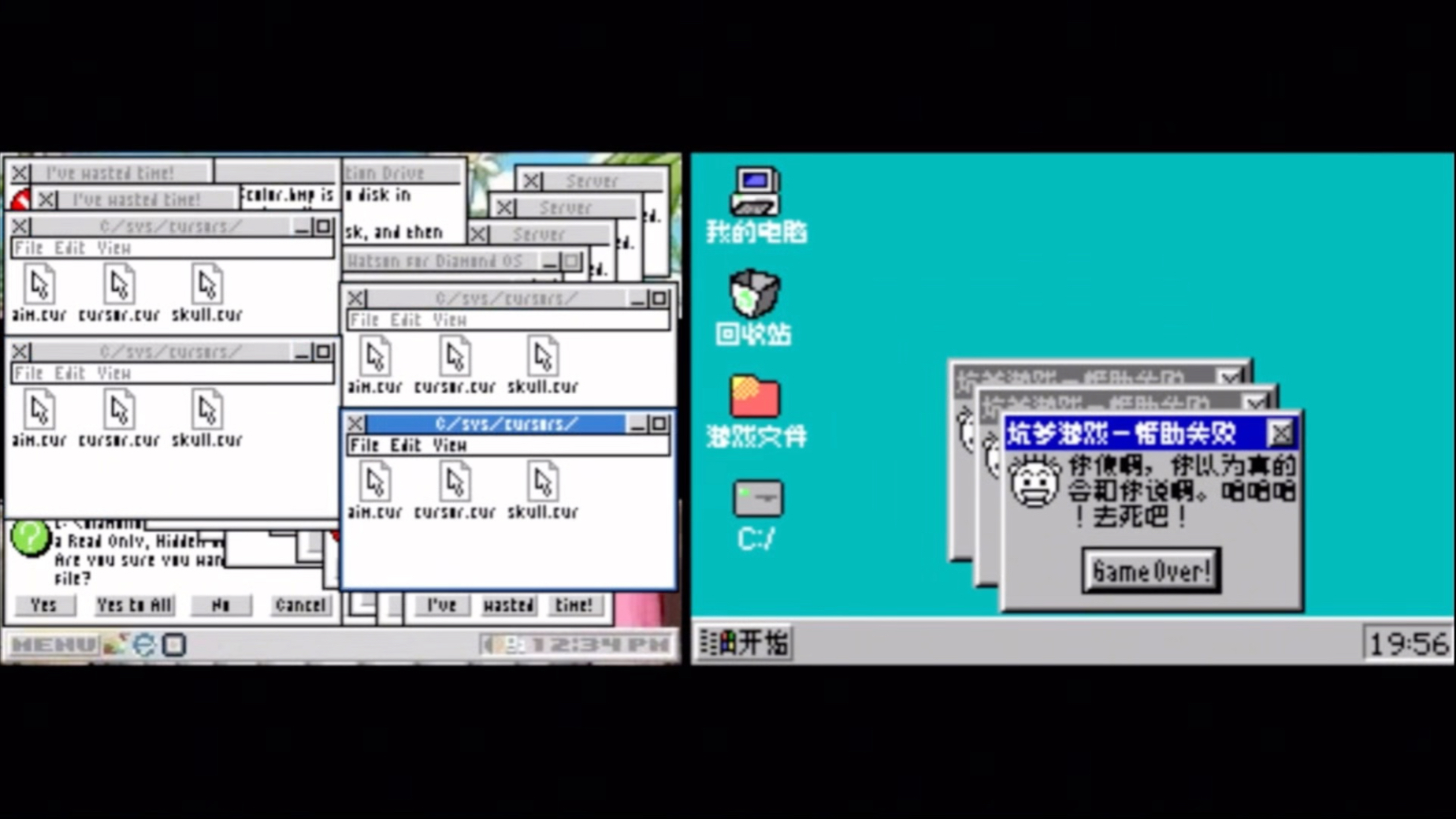
Task: Open the 我的电脑 desktop icon
Action: [756, 205]
